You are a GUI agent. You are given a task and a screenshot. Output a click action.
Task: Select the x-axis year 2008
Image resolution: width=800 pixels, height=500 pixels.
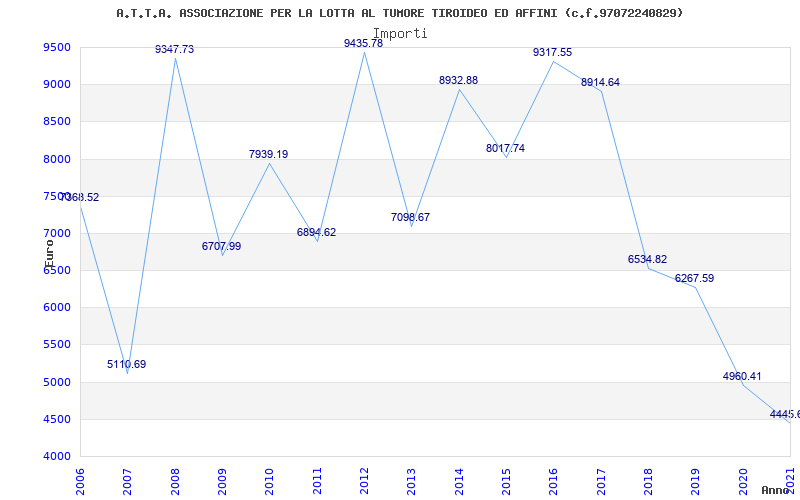click(x=174, y=481)
